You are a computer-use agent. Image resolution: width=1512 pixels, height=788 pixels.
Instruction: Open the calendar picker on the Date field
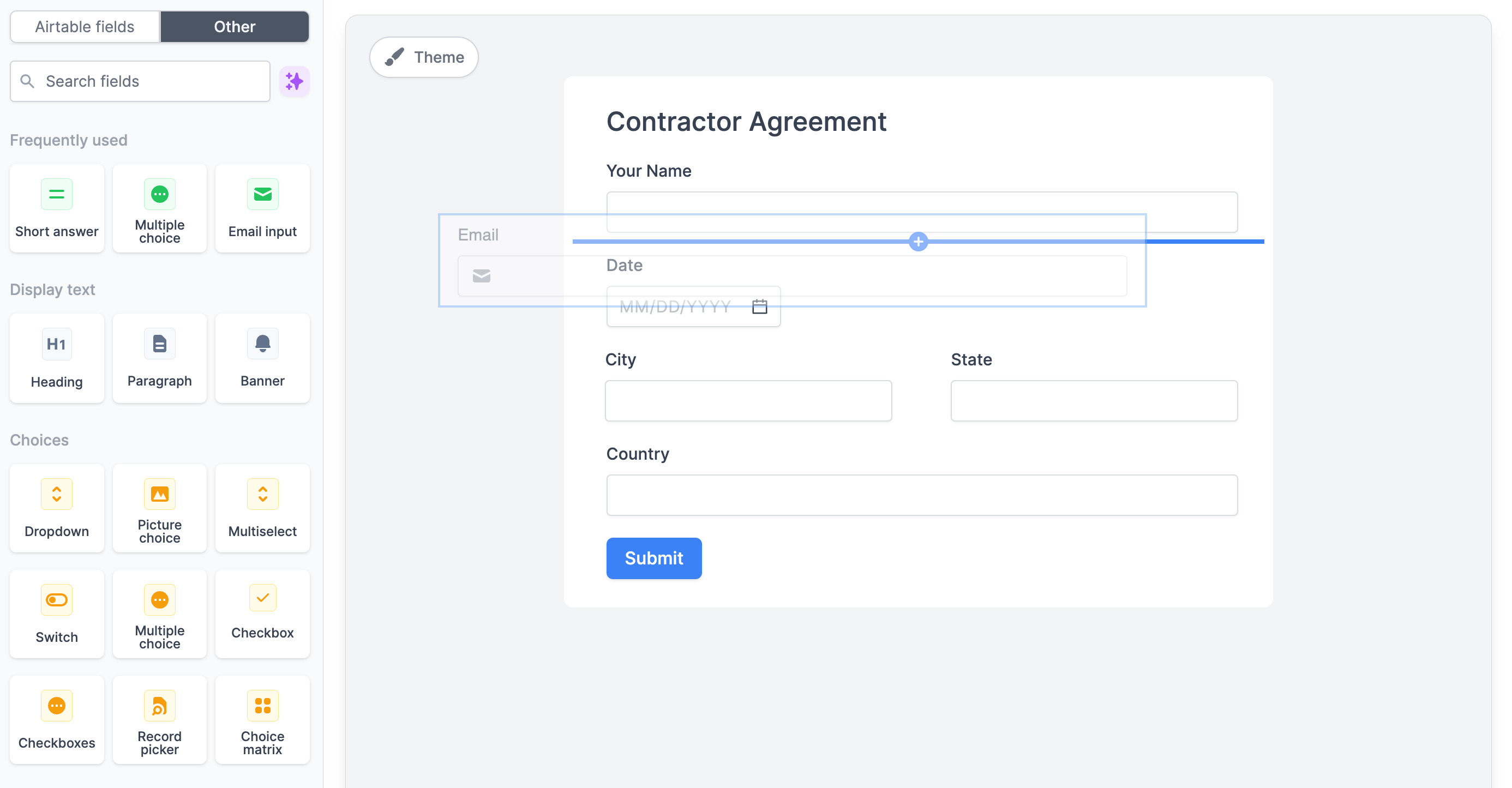pos(759,306)
